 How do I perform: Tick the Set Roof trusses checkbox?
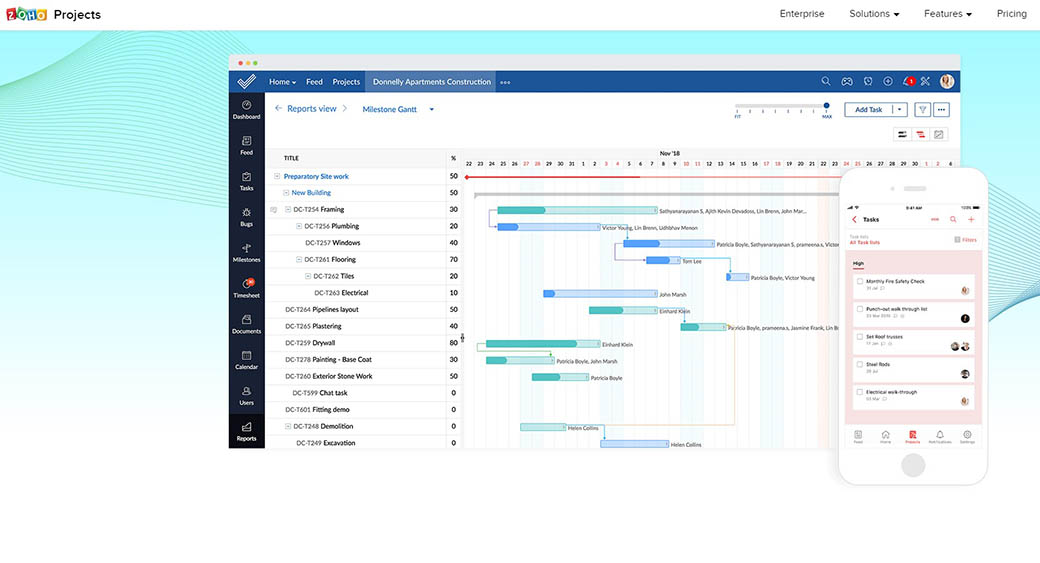[x=859, y=337]
